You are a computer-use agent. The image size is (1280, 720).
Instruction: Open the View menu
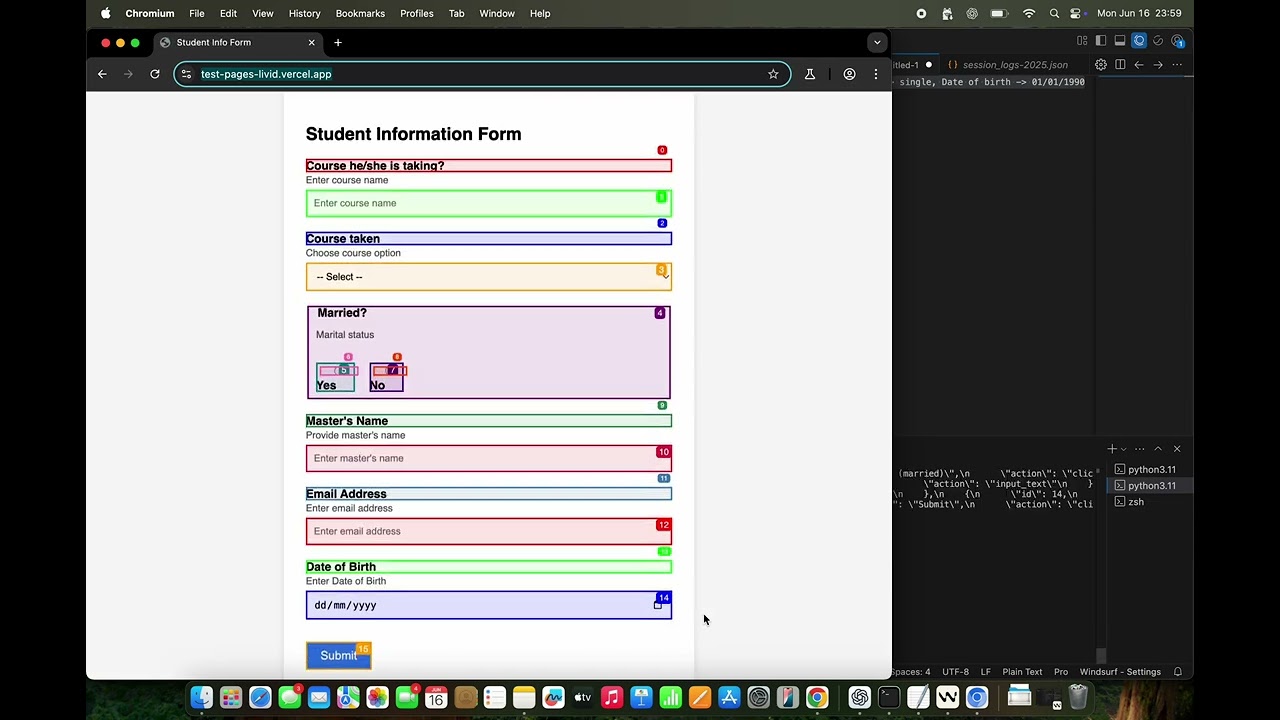263,13
